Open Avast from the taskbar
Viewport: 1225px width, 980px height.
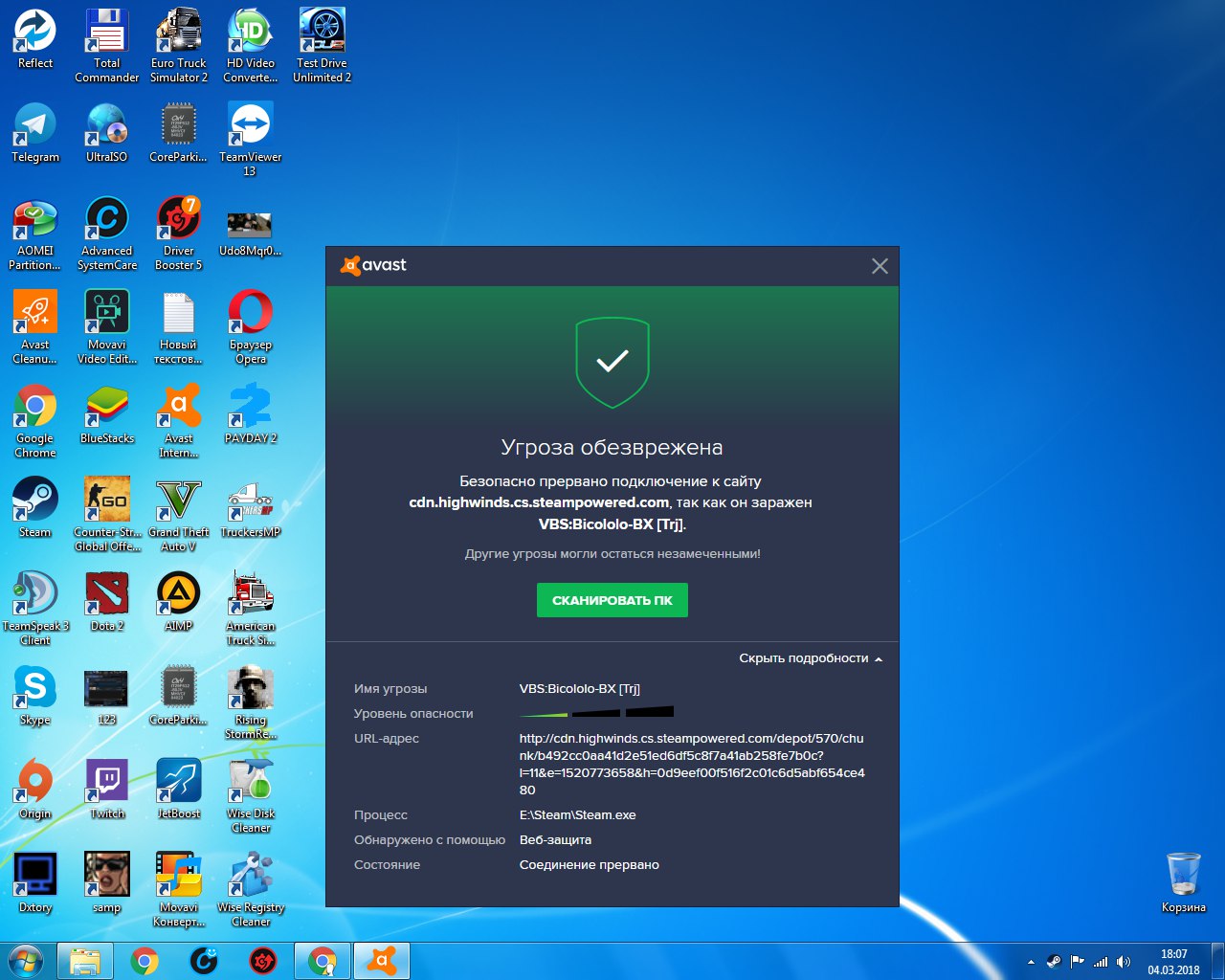tap(382, 960)
